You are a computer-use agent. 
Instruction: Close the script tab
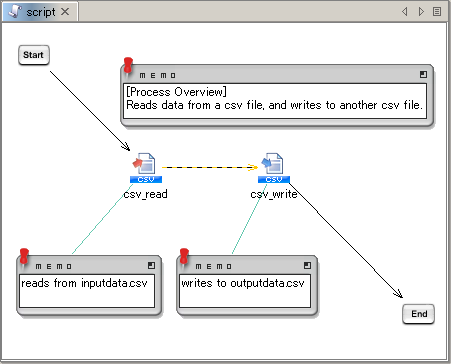pyautogui.click(x=65, y=12)
